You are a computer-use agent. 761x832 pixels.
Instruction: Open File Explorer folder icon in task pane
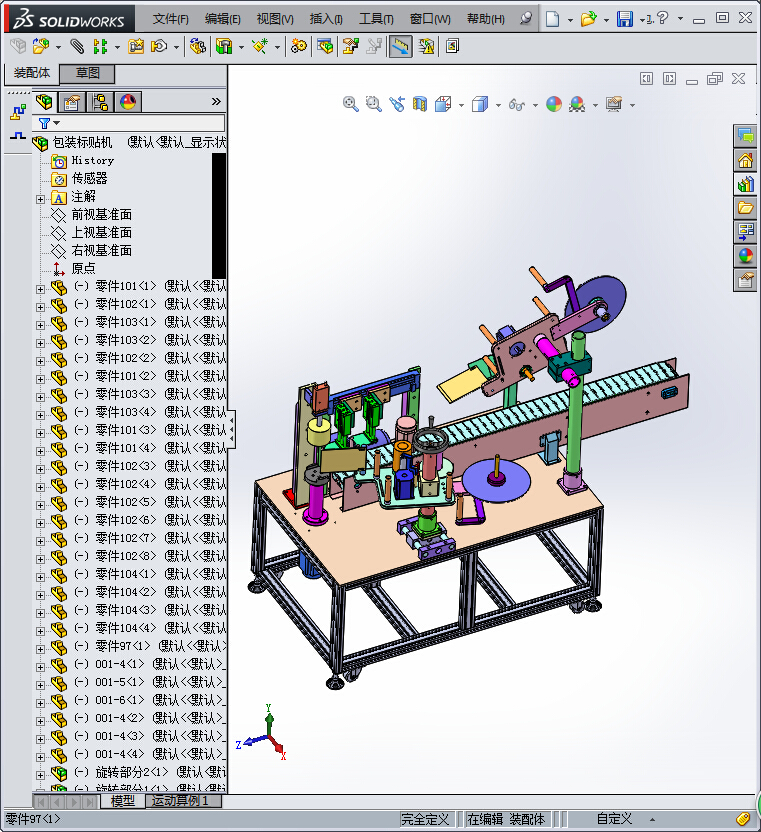pos(745,208)
